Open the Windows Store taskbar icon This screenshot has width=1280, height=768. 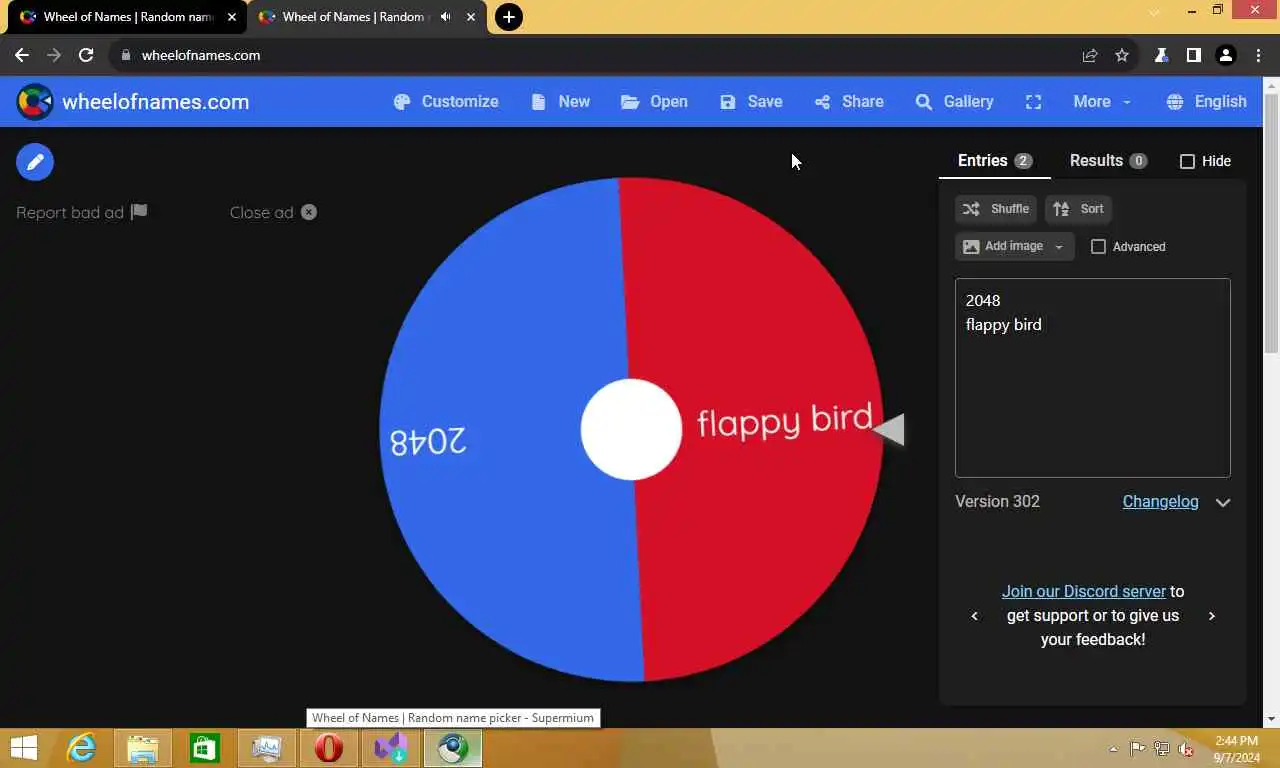[205, 748]
